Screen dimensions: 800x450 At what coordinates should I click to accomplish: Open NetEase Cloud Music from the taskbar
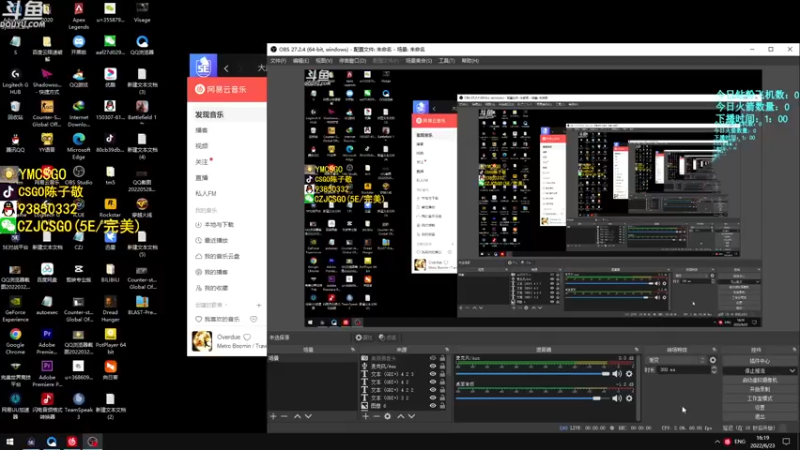72,441
